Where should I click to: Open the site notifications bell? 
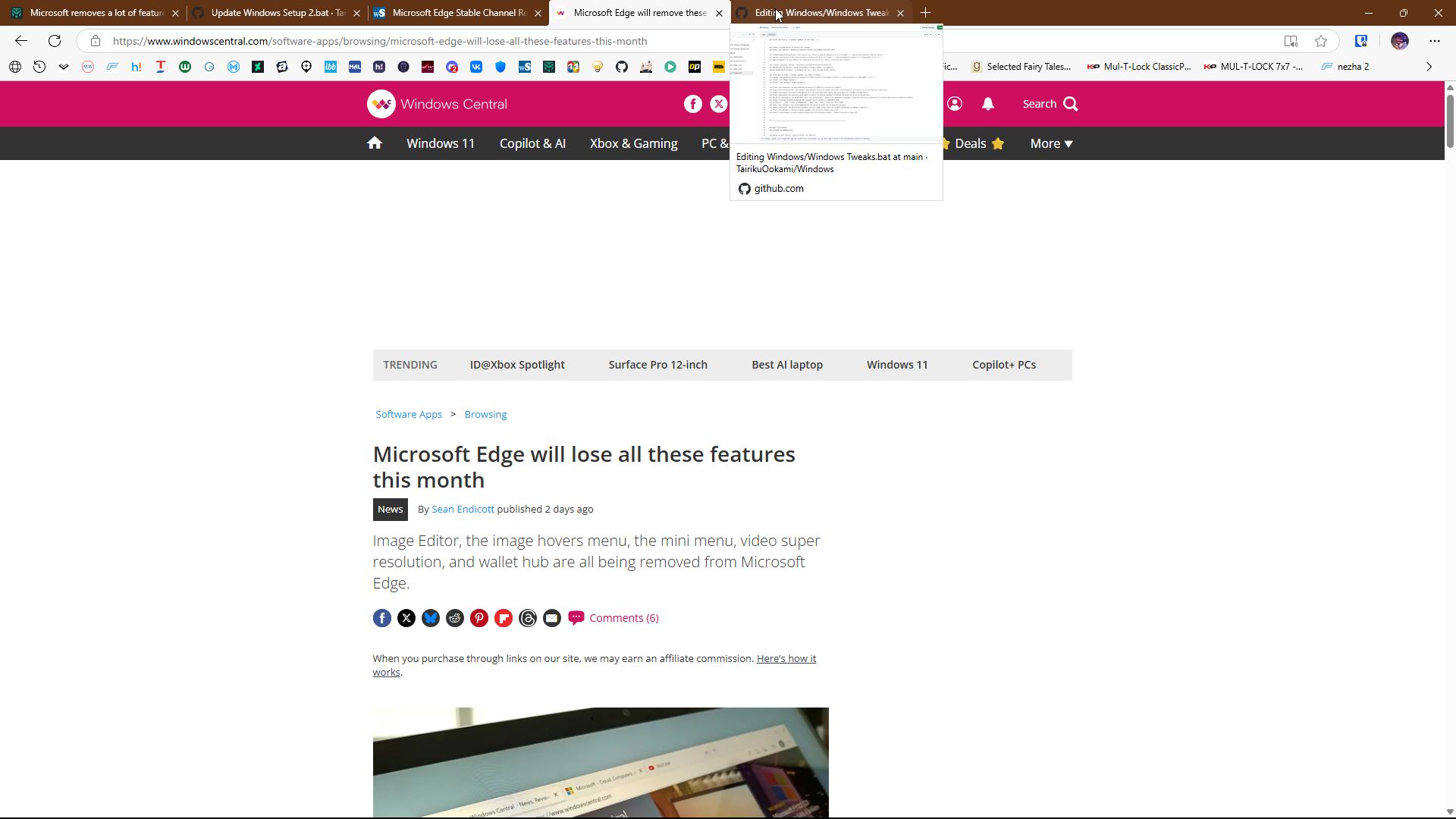pos(988,105)
